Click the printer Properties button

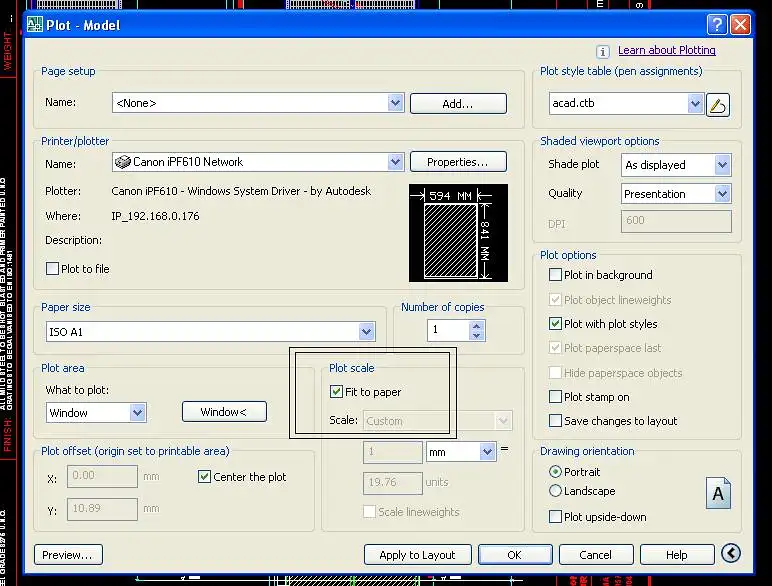[x=457, y=162]
